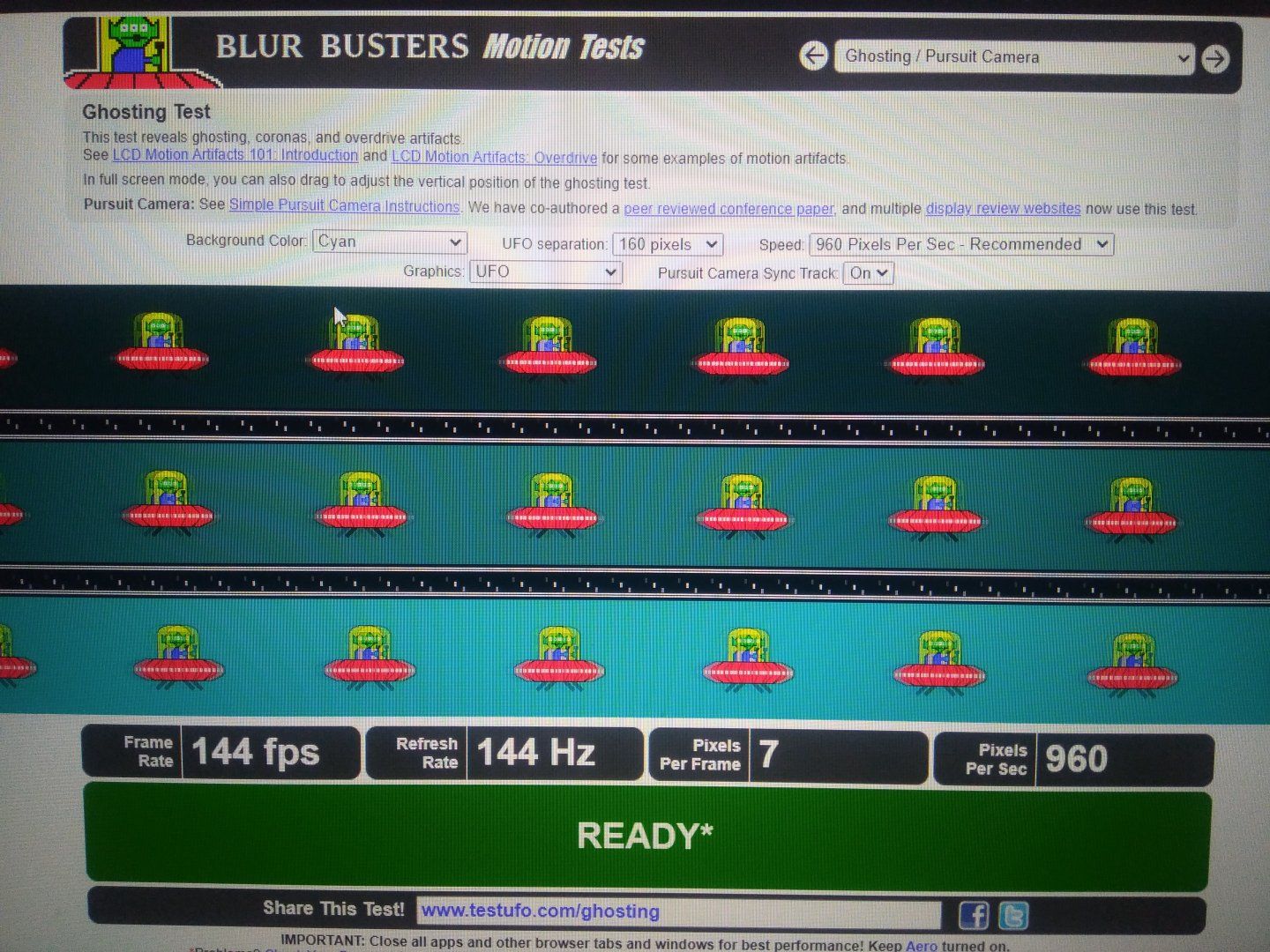1270x952 pixels.
Task: Click the Ghosting Test heading
Action: pos(146,112)
